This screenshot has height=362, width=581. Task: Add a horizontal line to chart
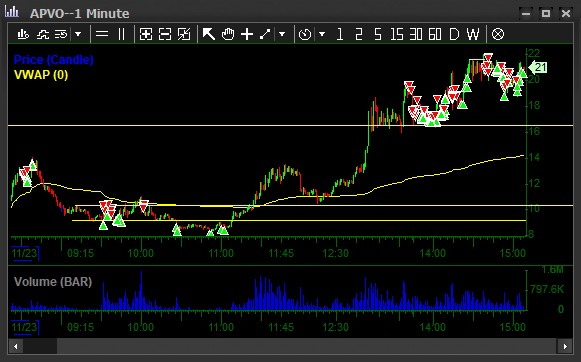[x=102, y=34]
